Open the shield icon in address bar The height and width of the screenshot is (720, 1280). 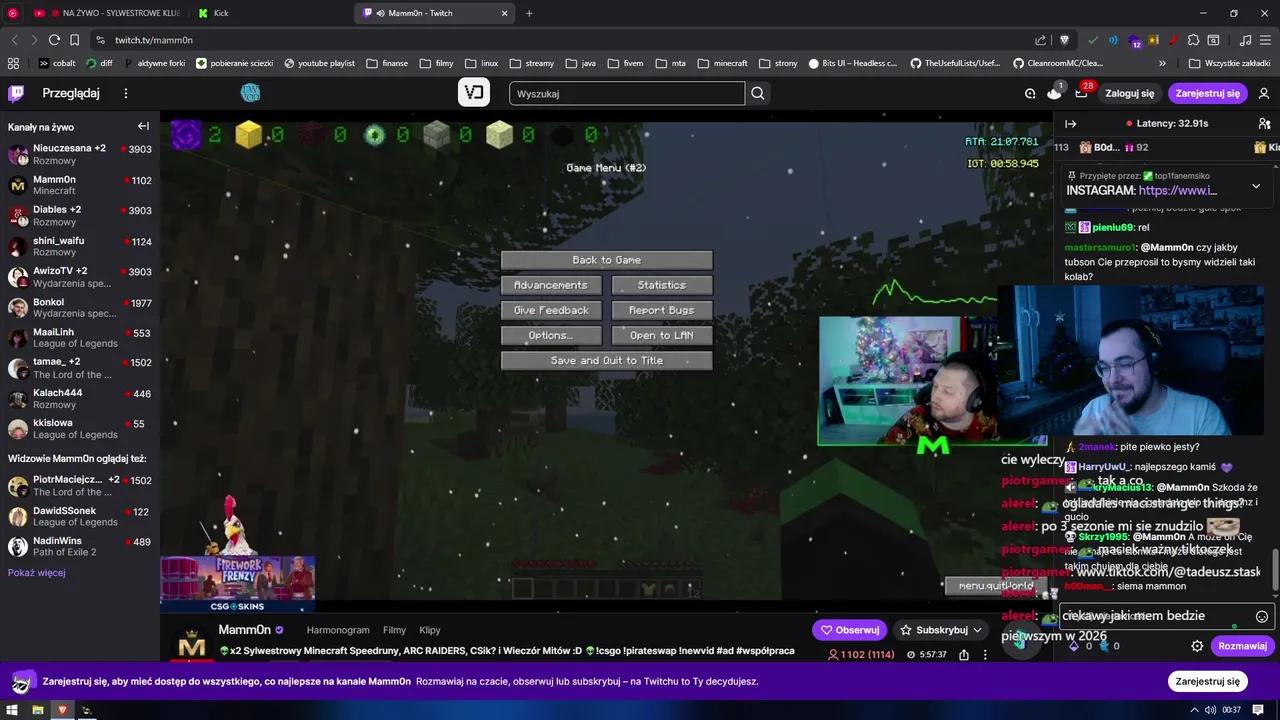(1064, 40)
